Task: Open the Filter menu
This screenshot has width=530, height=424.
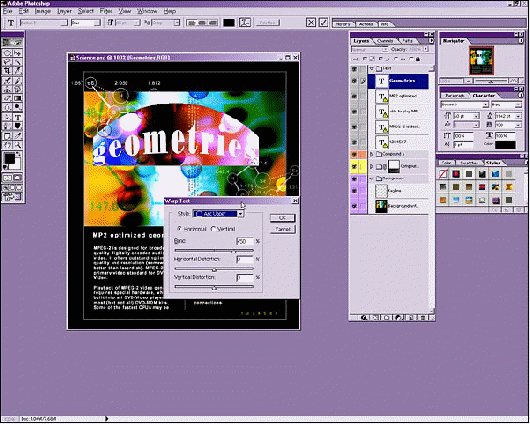Action: [x=106, y=11]
